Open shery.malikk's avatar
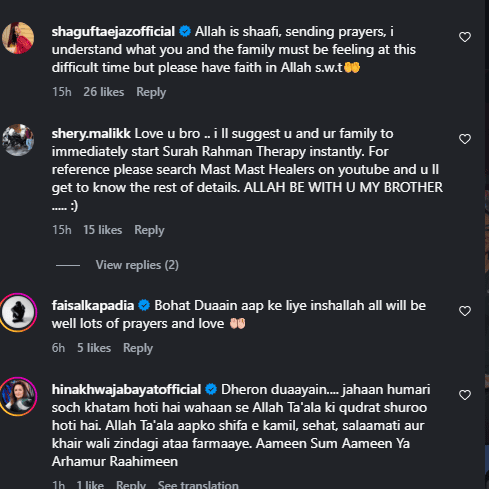 tap(18, 140)
